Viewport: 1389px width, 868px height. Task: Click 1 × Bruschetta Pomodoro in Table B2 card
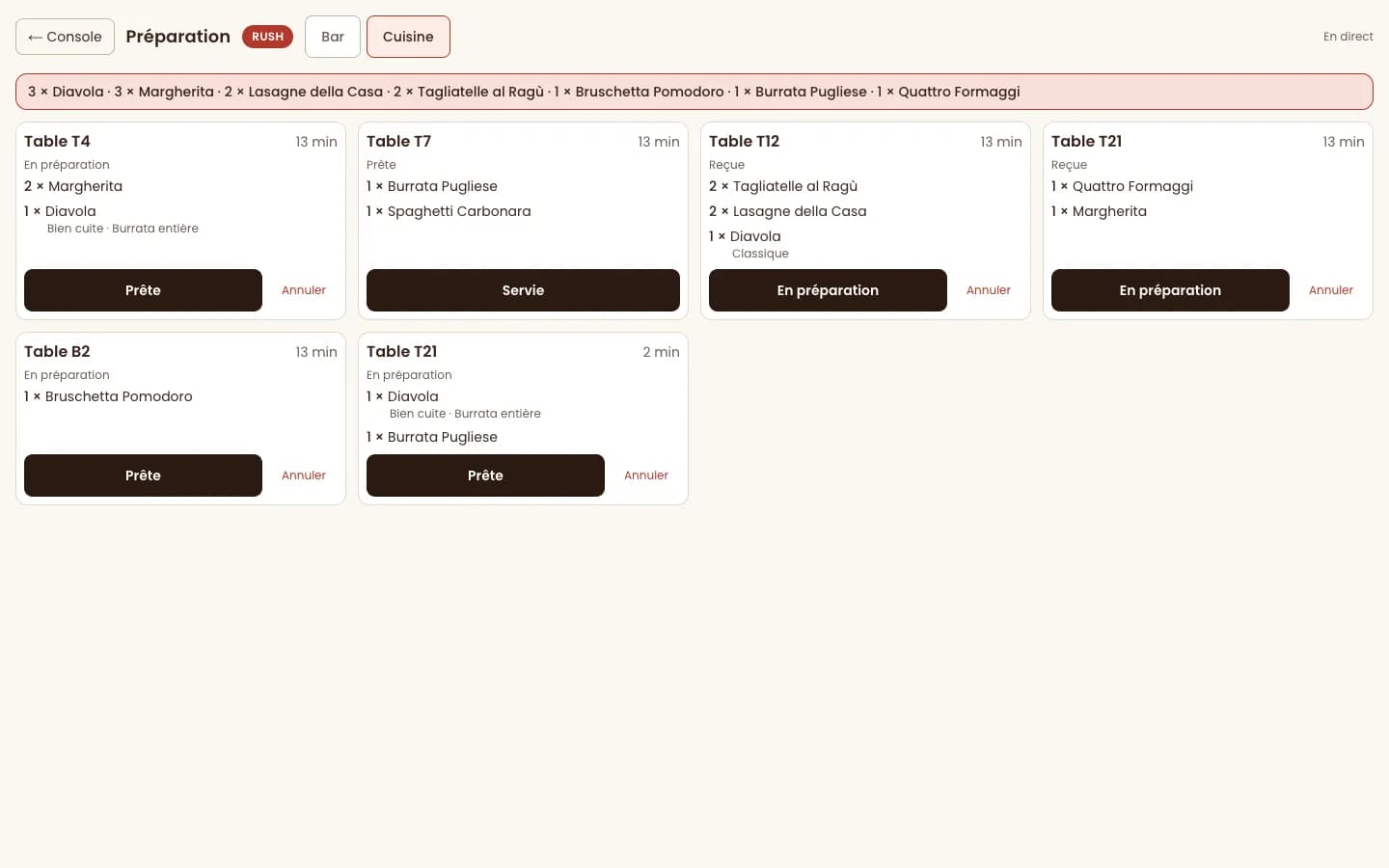[108, 396]
